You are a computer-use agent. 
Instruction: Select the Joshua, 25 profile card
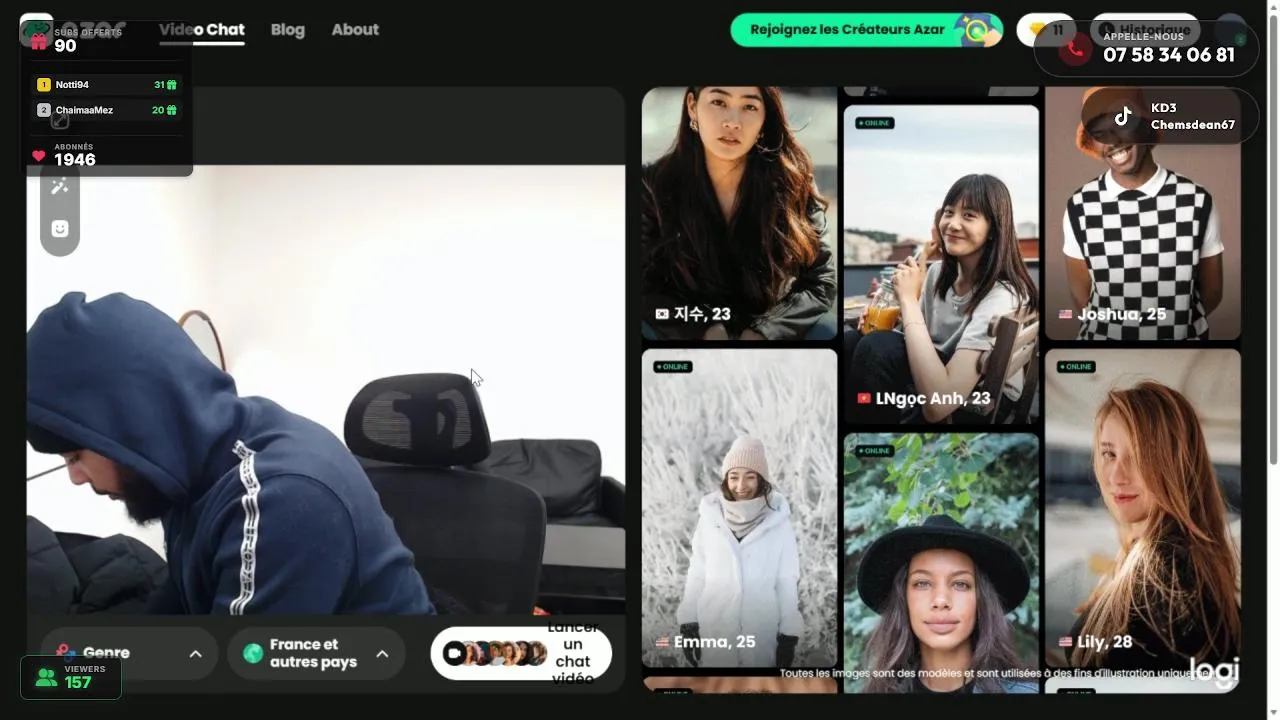pos(1143,213)
